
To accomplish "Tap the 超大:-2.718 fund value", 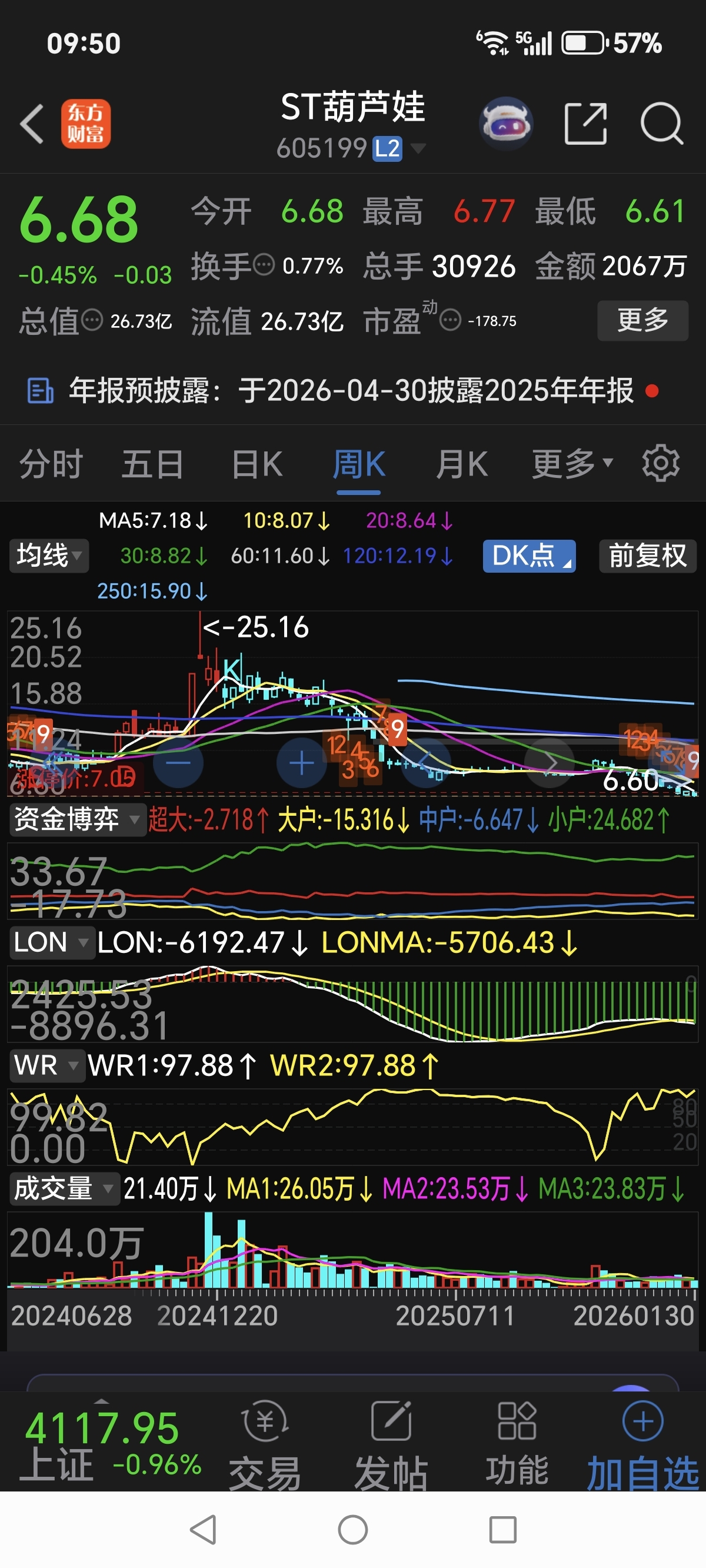I will 209,819.
